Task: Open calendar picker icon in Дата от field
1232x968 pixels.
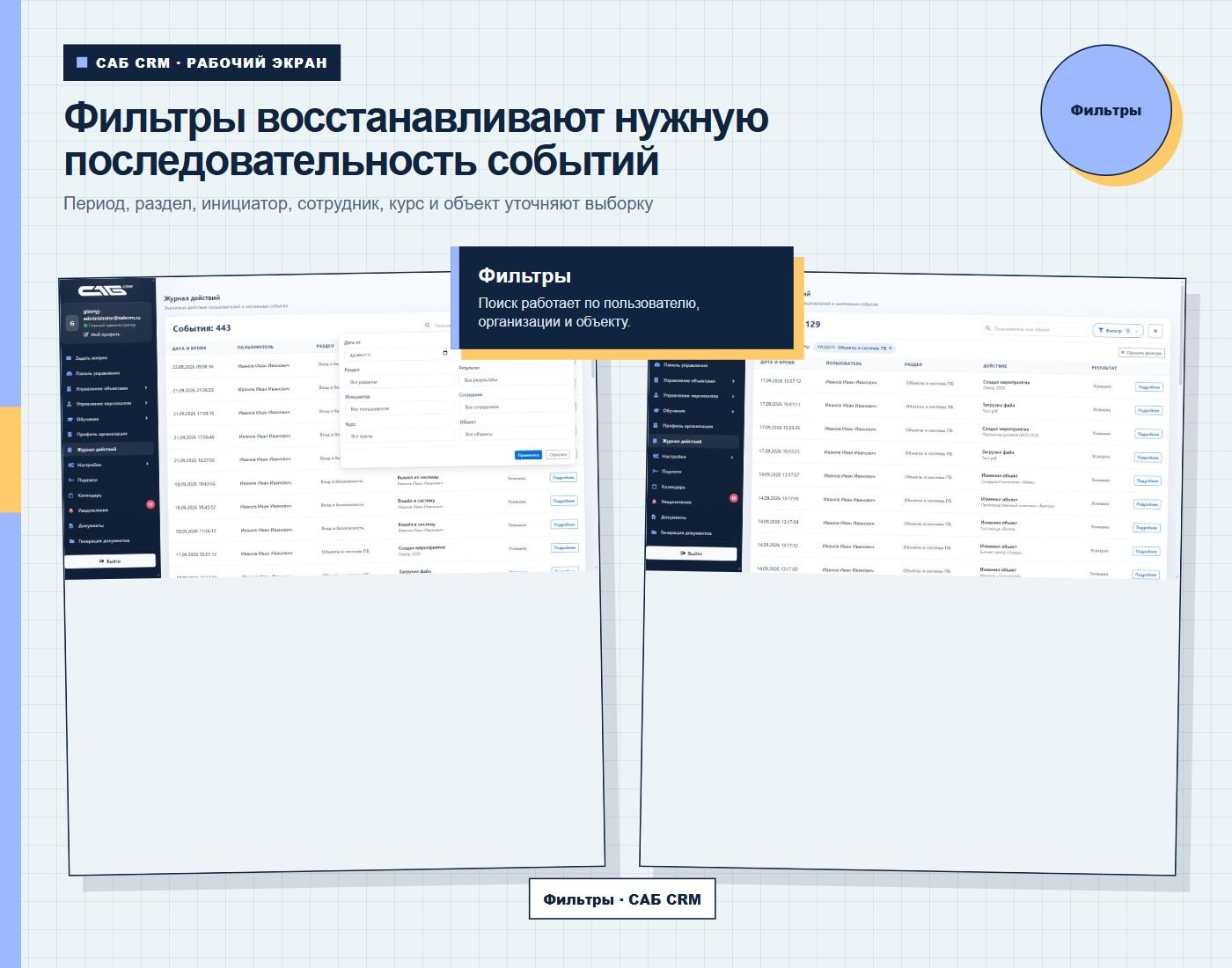Action: pos(444,354)
